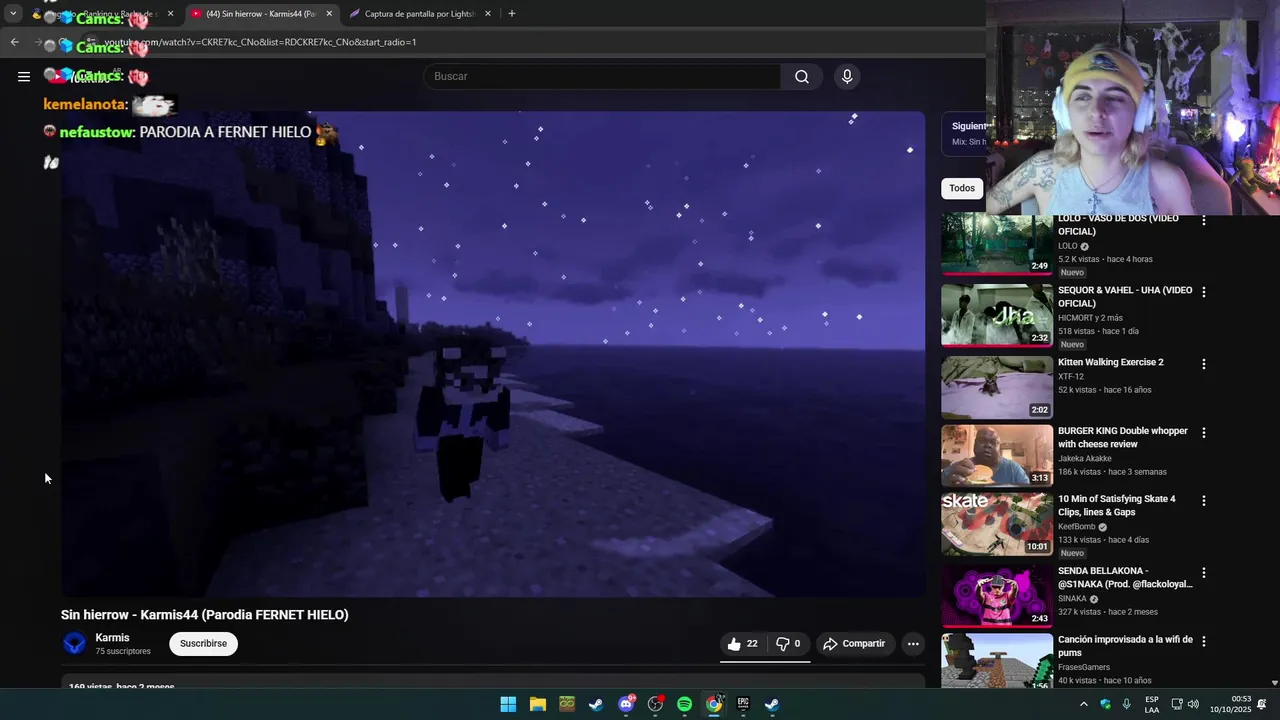Image resolution: width=1280 pixels, height=720 pixels.
Task: Open the volume speaker tray icon
Action: coord(1193,704)
